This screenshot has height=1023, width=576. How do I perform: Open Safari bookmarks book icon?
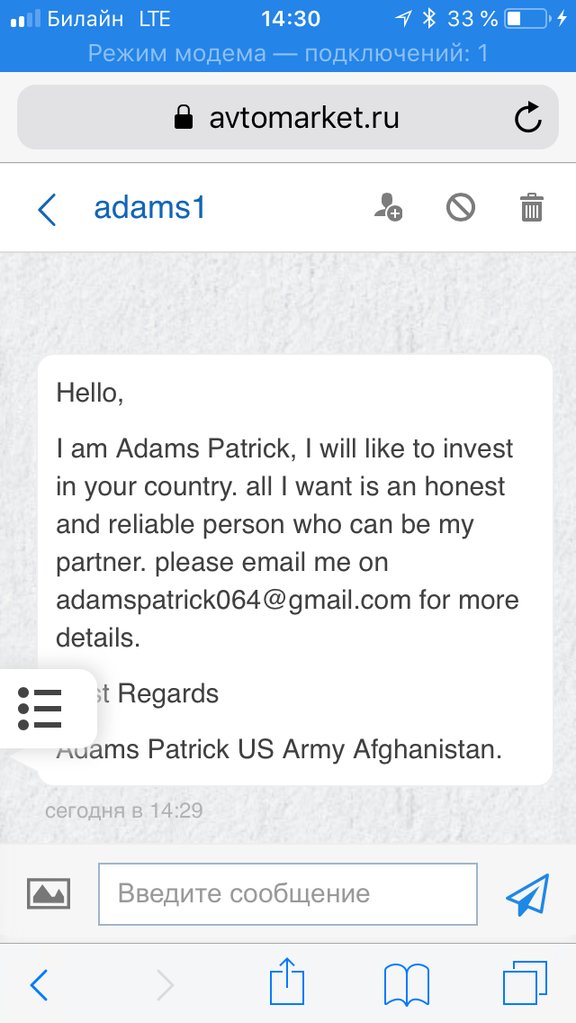[406, 984]
